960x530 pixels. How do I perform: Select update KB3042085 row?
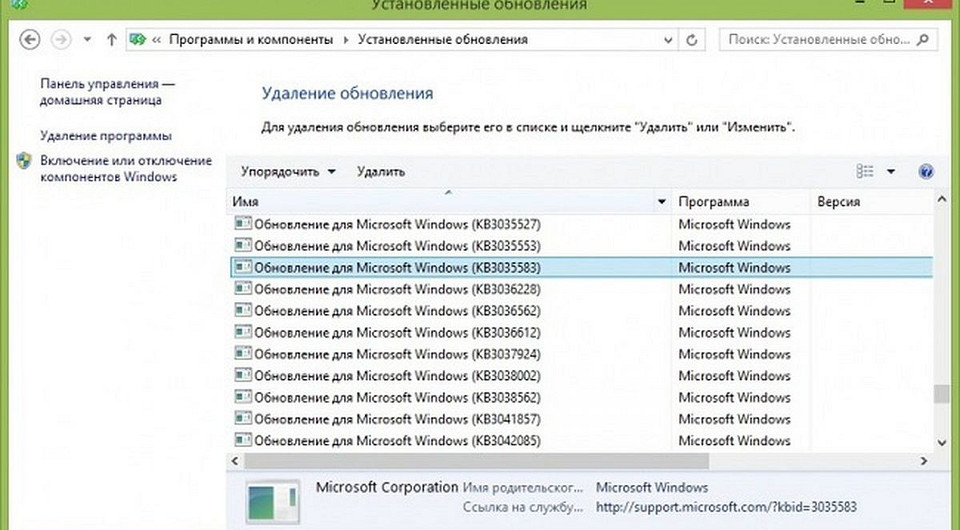pos(580,441)
